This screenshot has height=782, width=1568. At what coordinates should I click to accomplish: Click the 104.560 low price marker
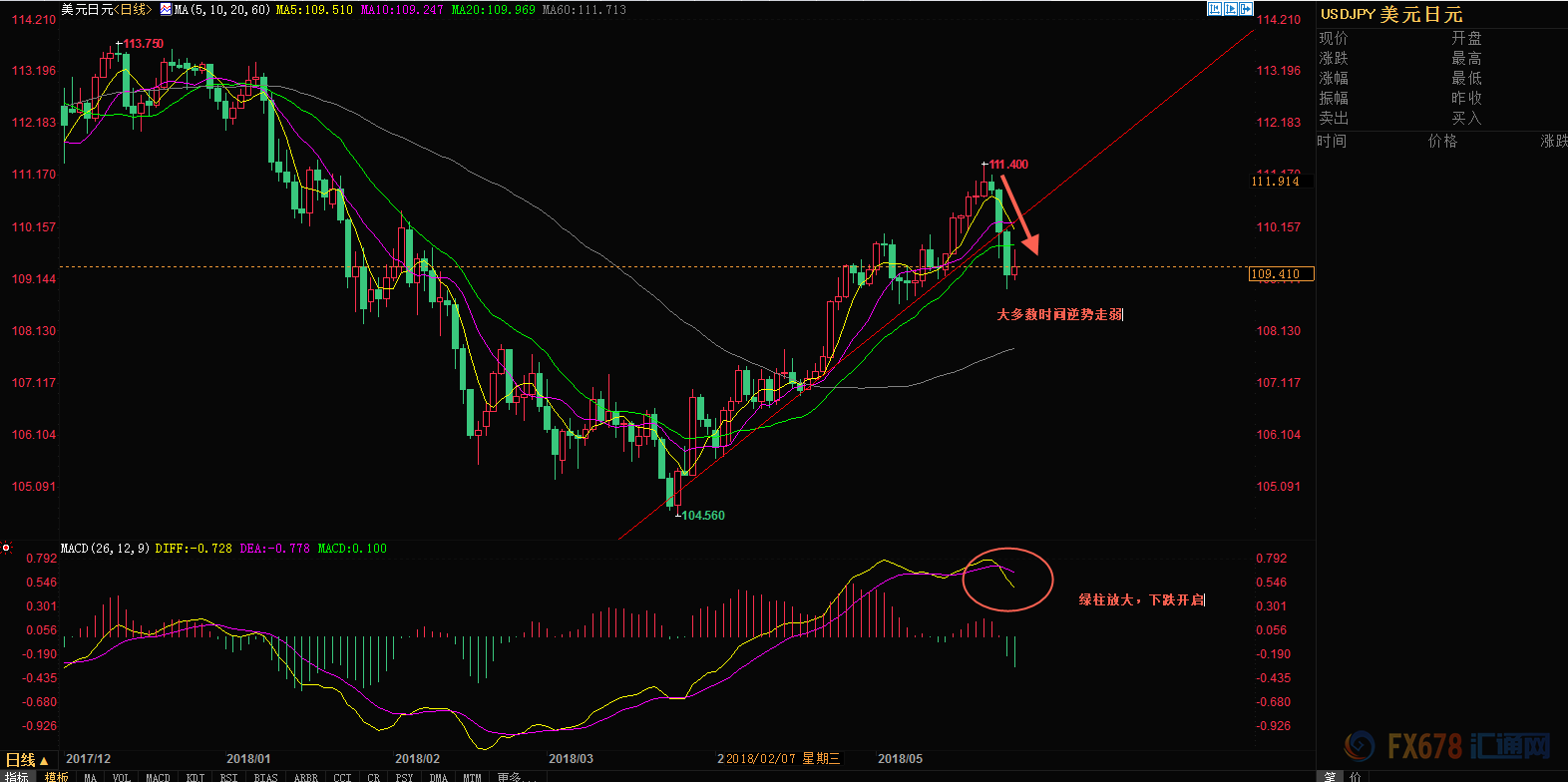tap(702, 516)
